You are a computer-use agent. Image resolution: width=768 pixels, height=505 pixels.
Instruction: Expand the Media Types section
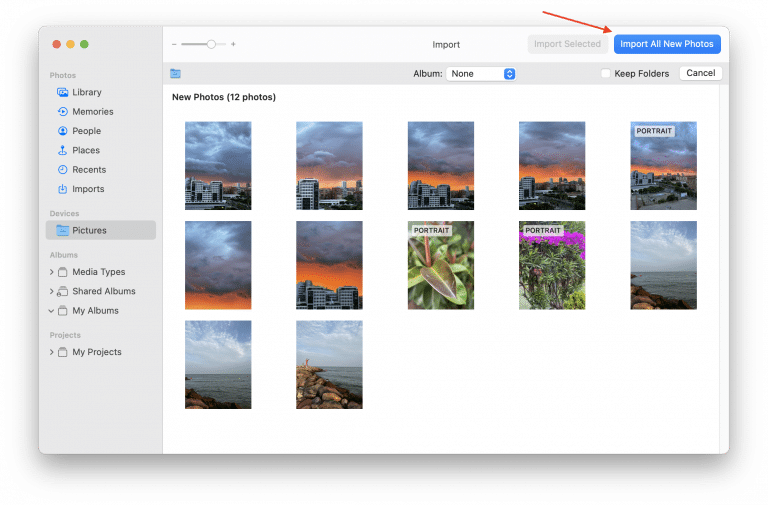click(51, 272)
